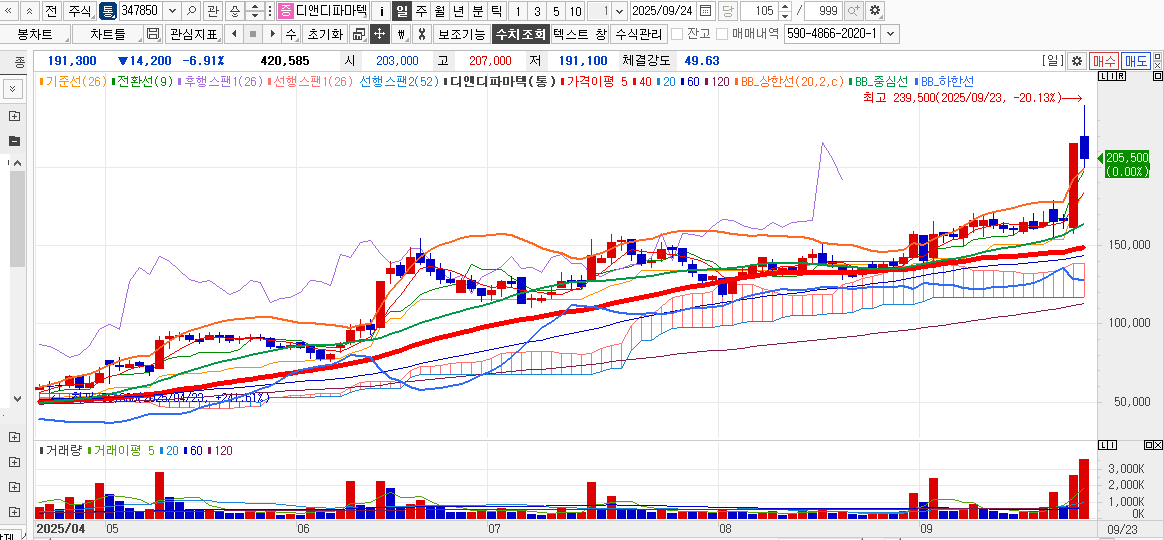
Task: Open the 봉차트 chart type dropdown
Action: click(x=35, y=34)
